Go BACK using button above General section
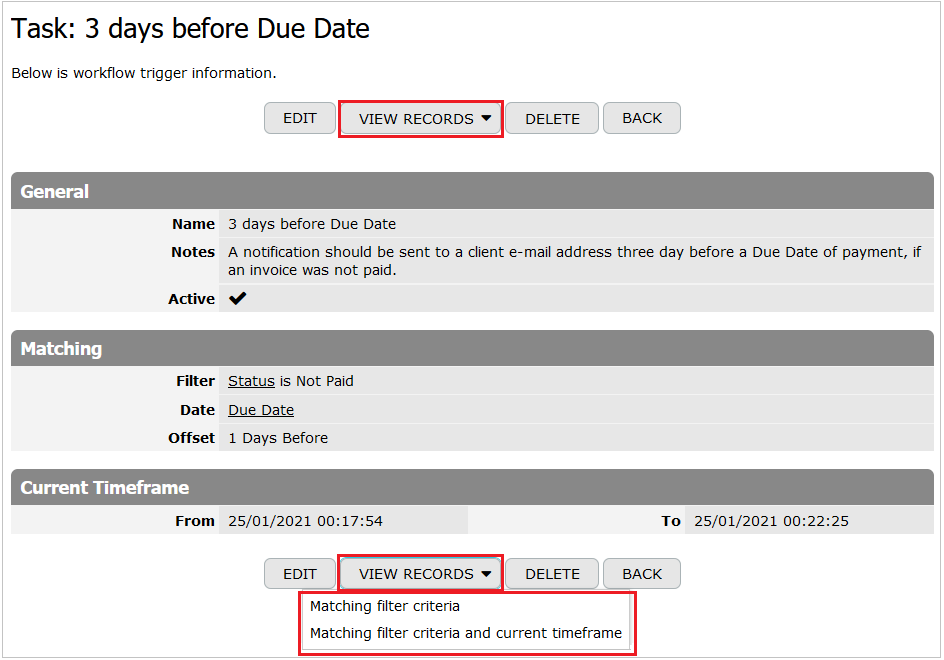 point(642,118)
